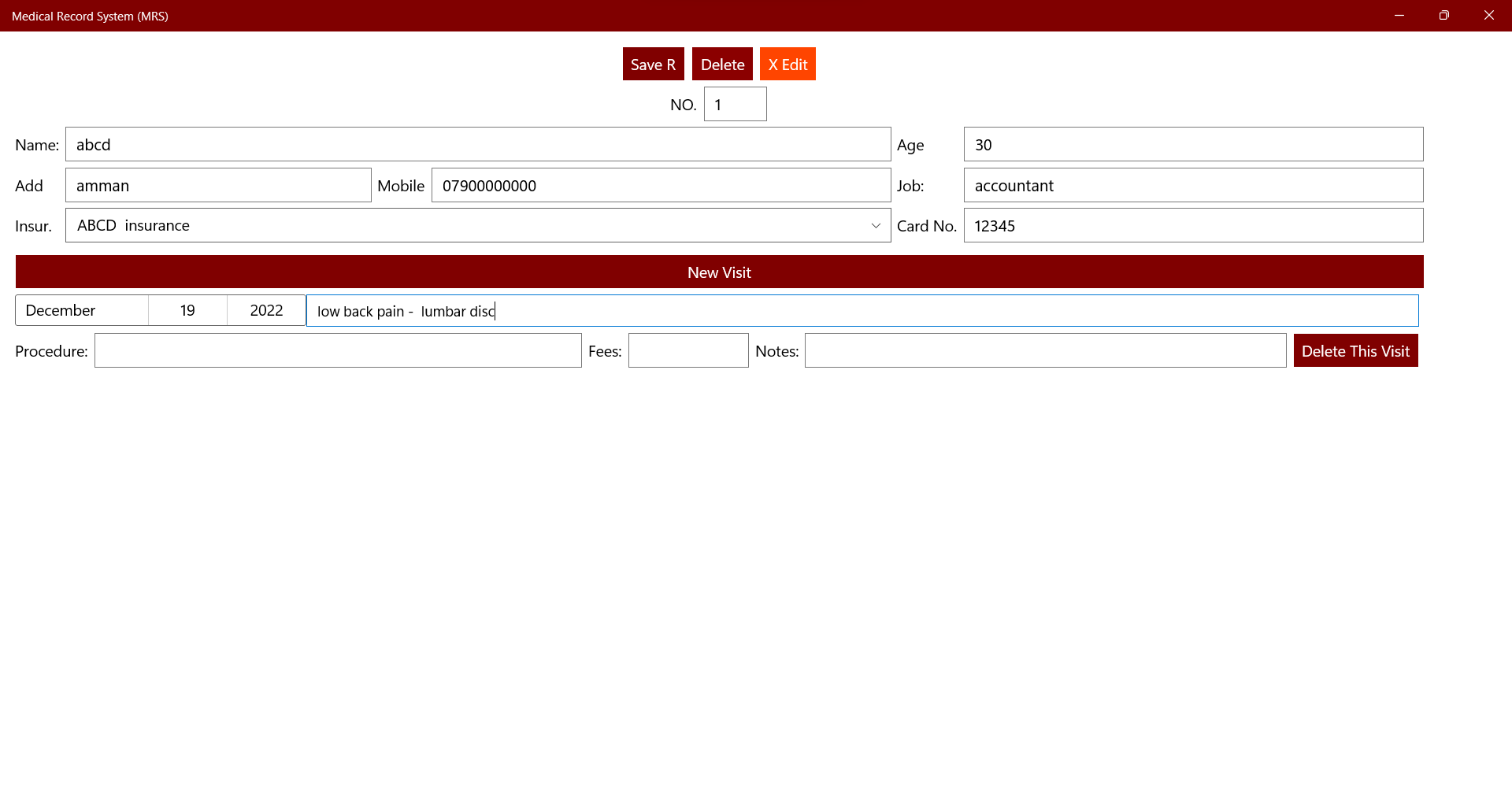The height and width of the screenshot is (803, 1512).
Task: Focus the Notes input field
Action: [x=1045, y=350]
